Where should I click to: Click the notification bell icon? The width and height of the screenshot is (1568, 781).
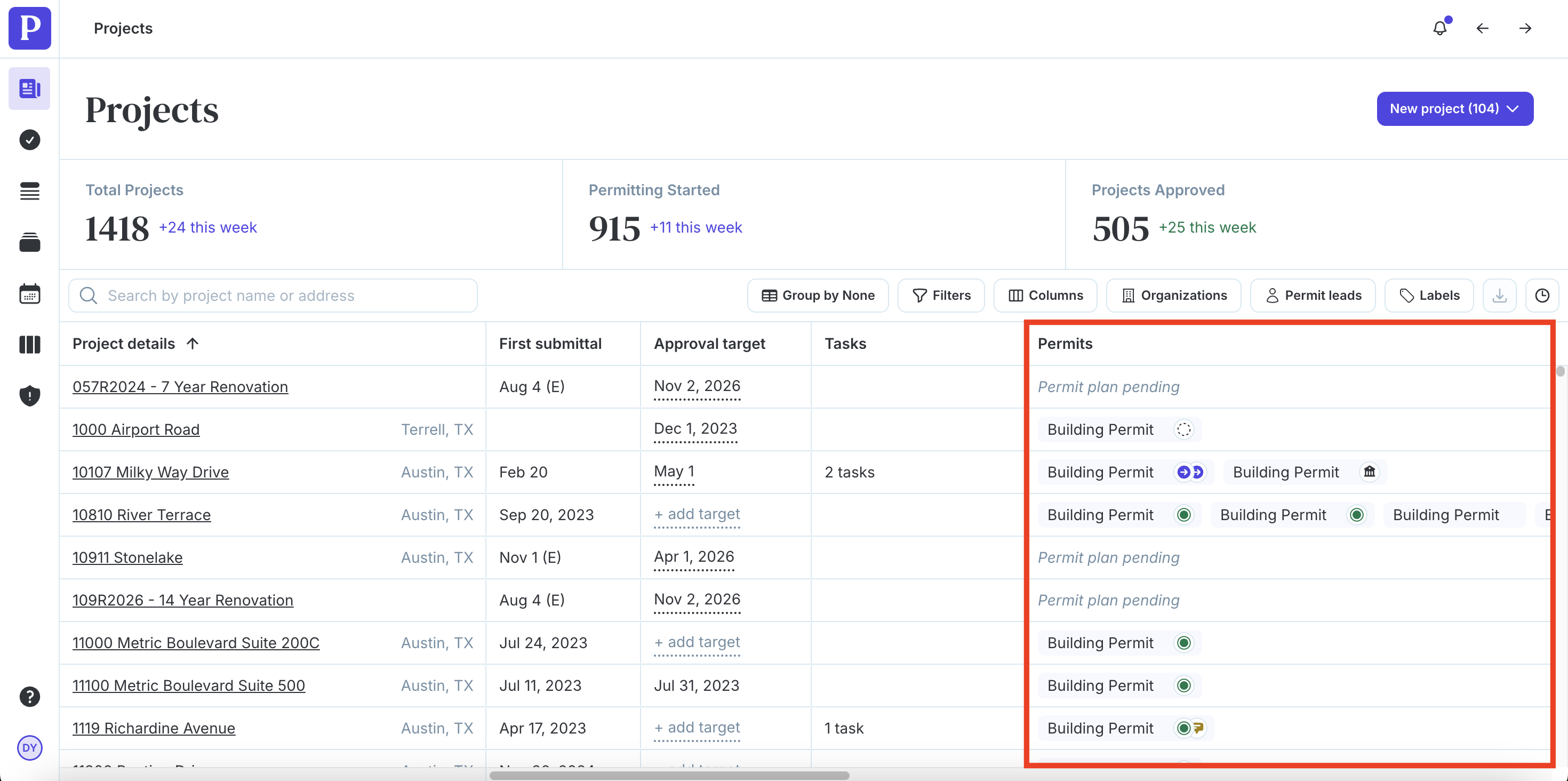1439,28
